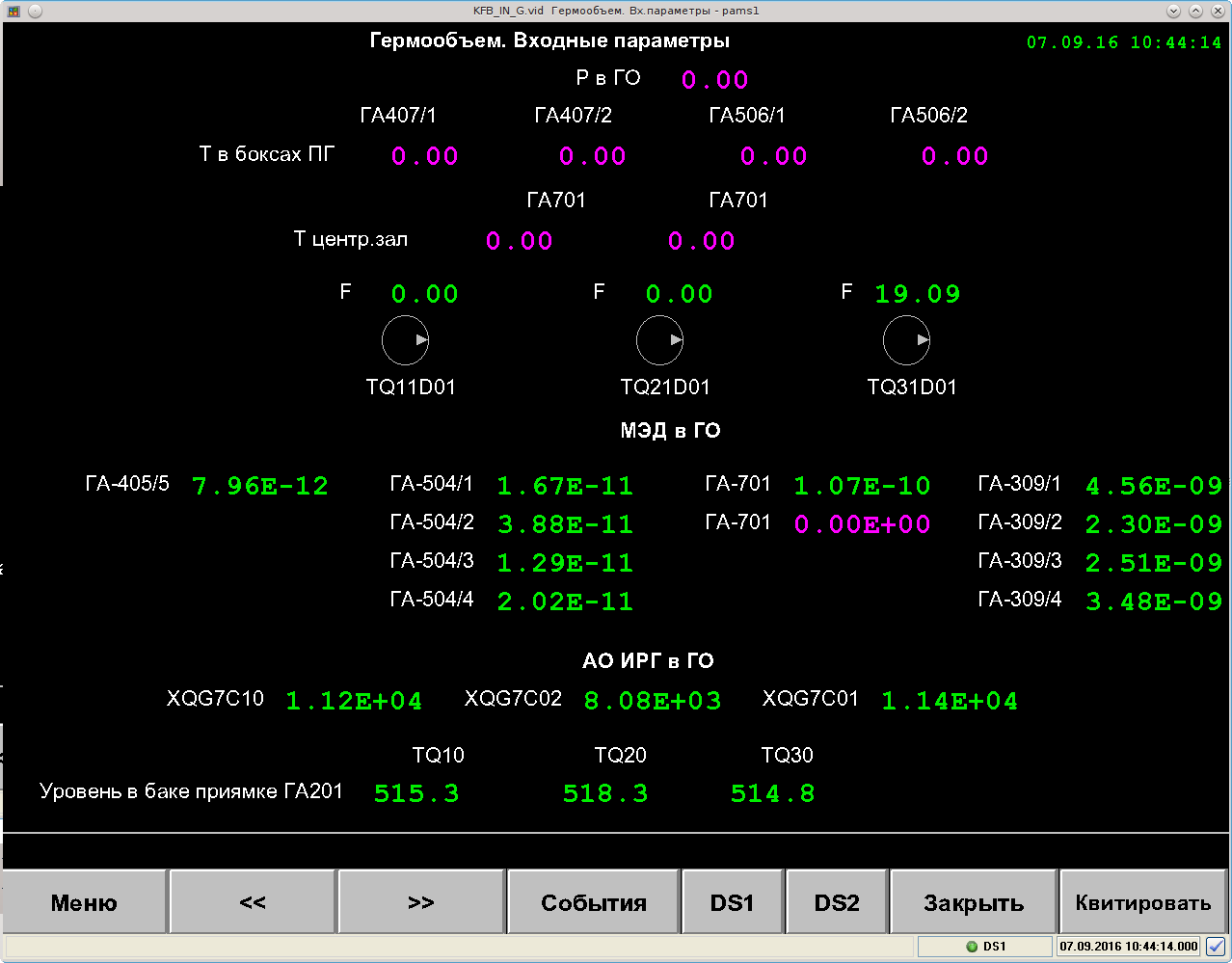
Task: Switch to DS2 in bottom bar
Action: 837,903
